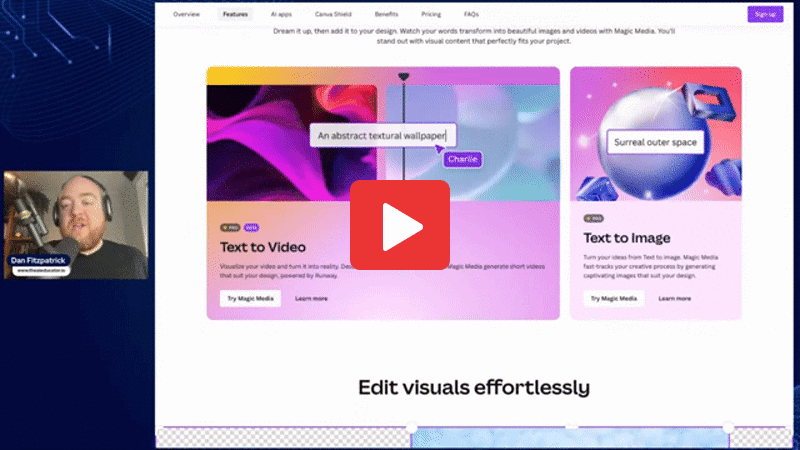Open Learn more under Text to Video
This screenshot has height=450, width=800.
pos(311,298)
